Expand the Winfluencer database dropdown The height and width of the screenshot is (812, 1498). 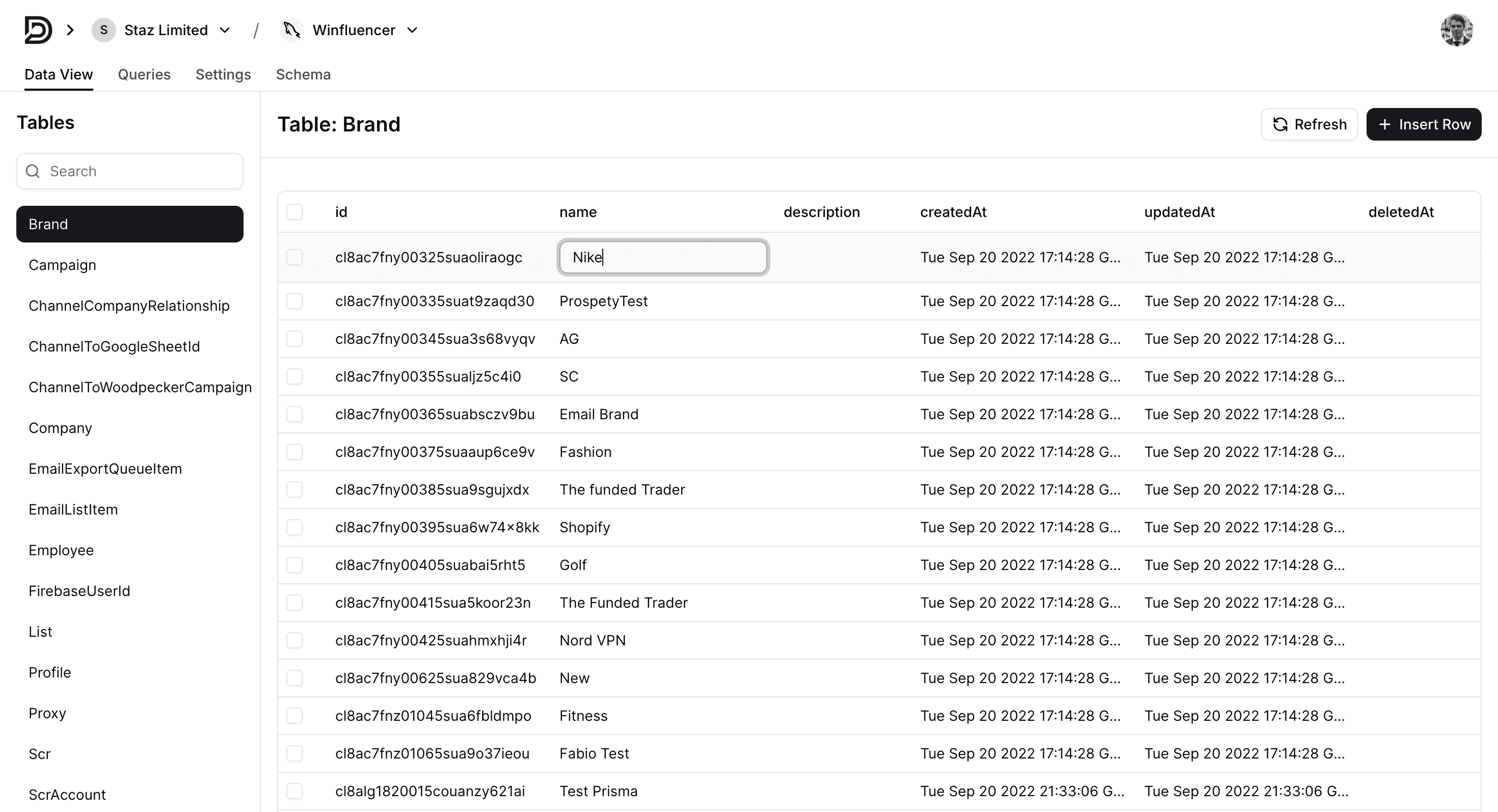412,30
